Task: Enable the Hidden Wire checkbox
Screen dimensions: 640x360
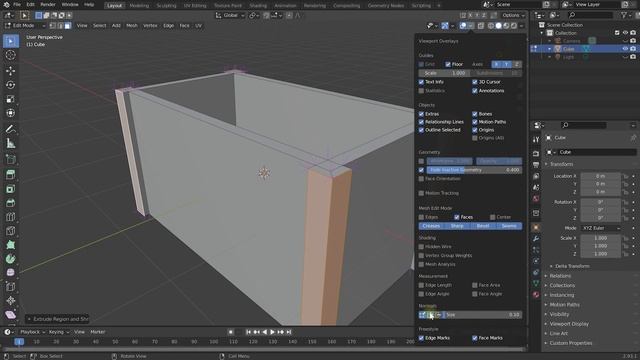Action: click(x=421, y=247)
